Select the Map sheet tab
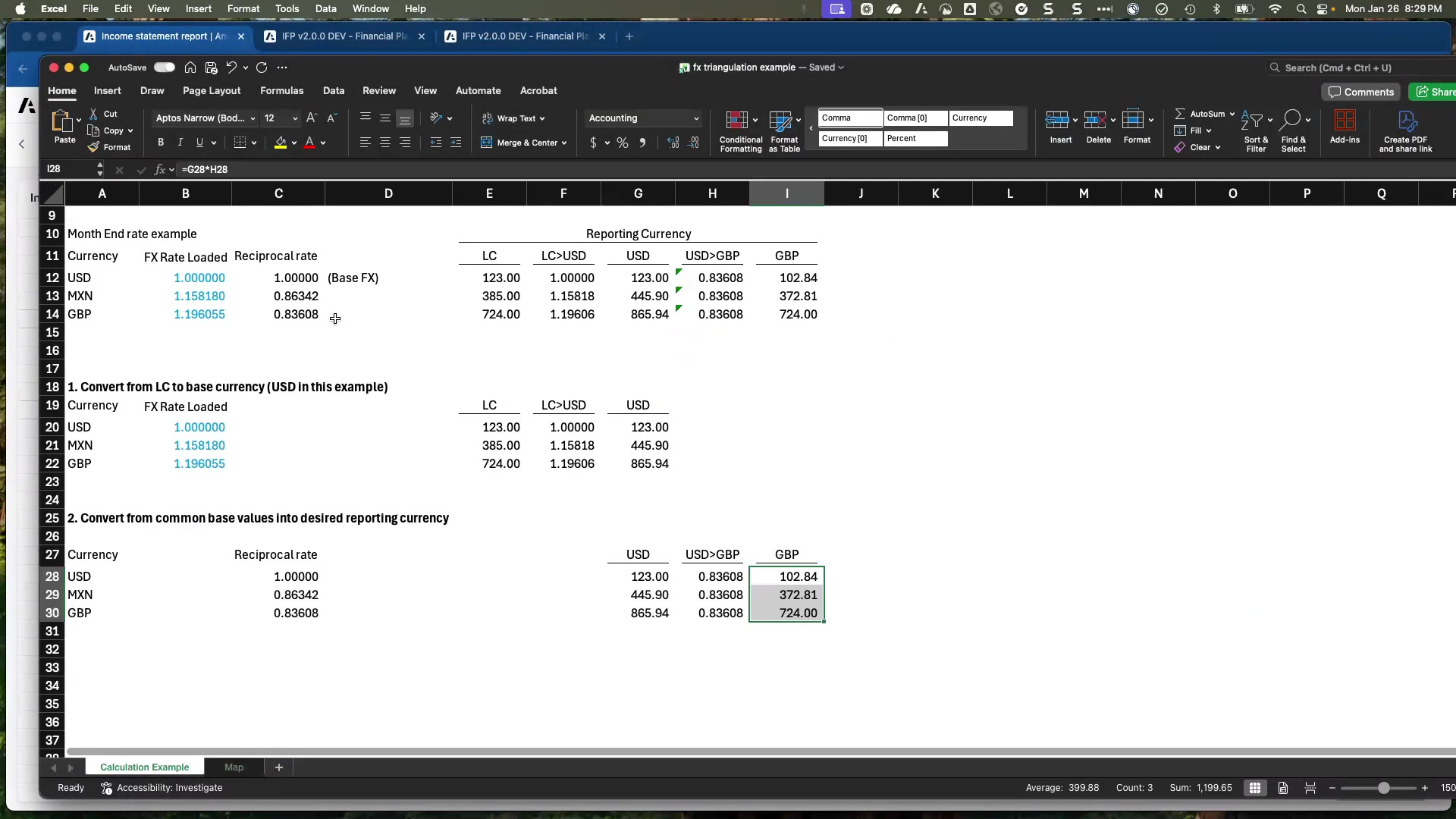 (234, 767)
